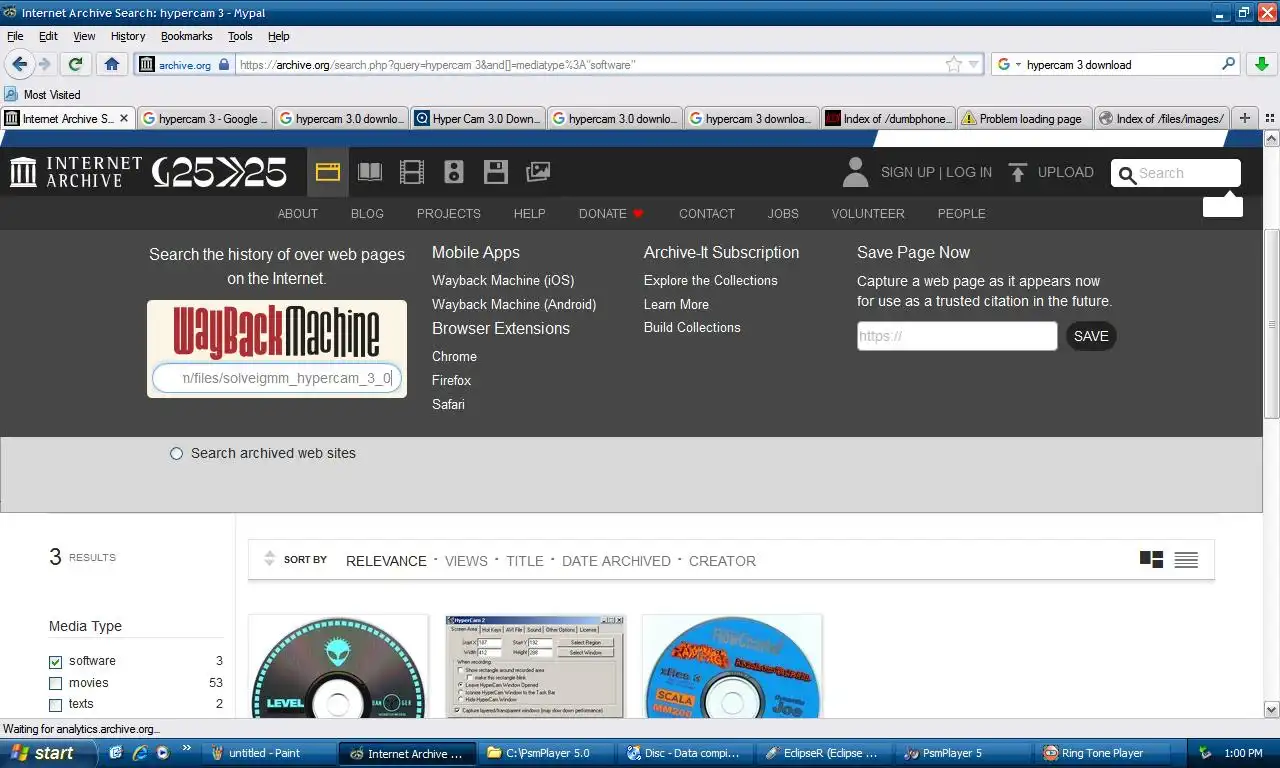This screenshot has height=768, width=1280.
Task: Switch to Problem loading page tab
Action: coord(1025,118)
